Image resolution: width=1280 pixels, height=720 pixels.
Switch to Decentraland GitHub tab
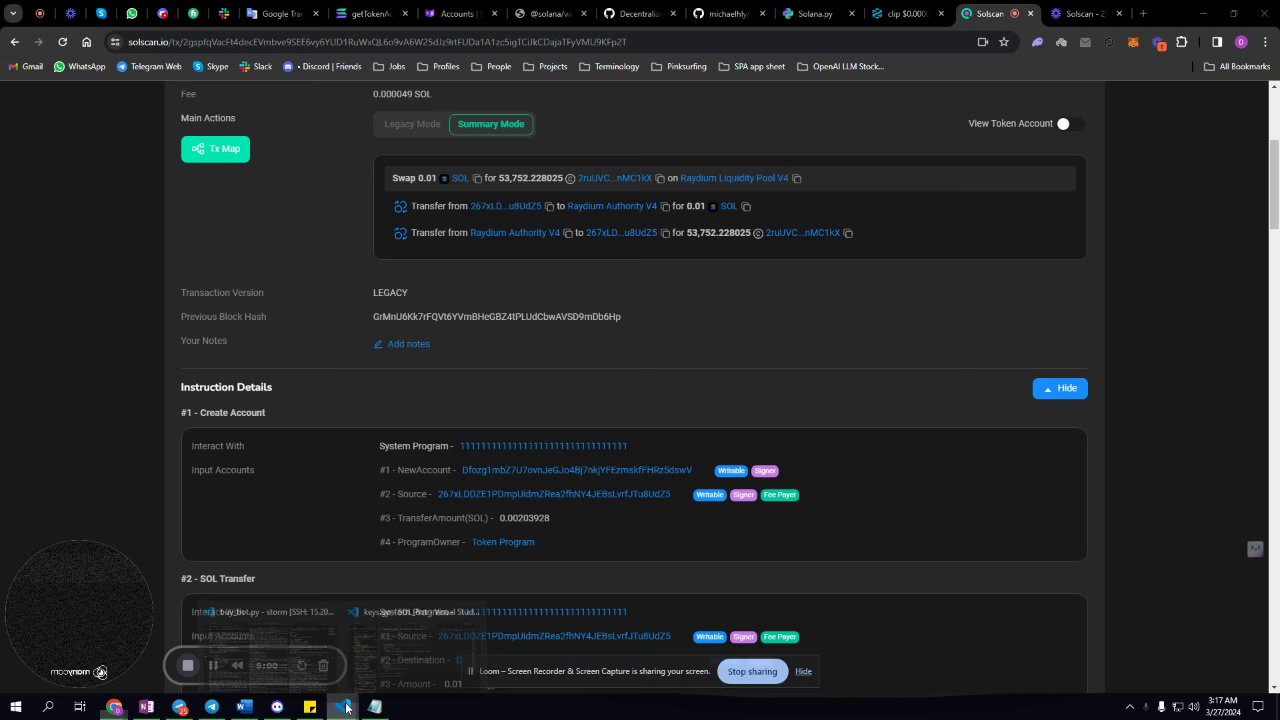pyautogui.click(x=640, y=14)
